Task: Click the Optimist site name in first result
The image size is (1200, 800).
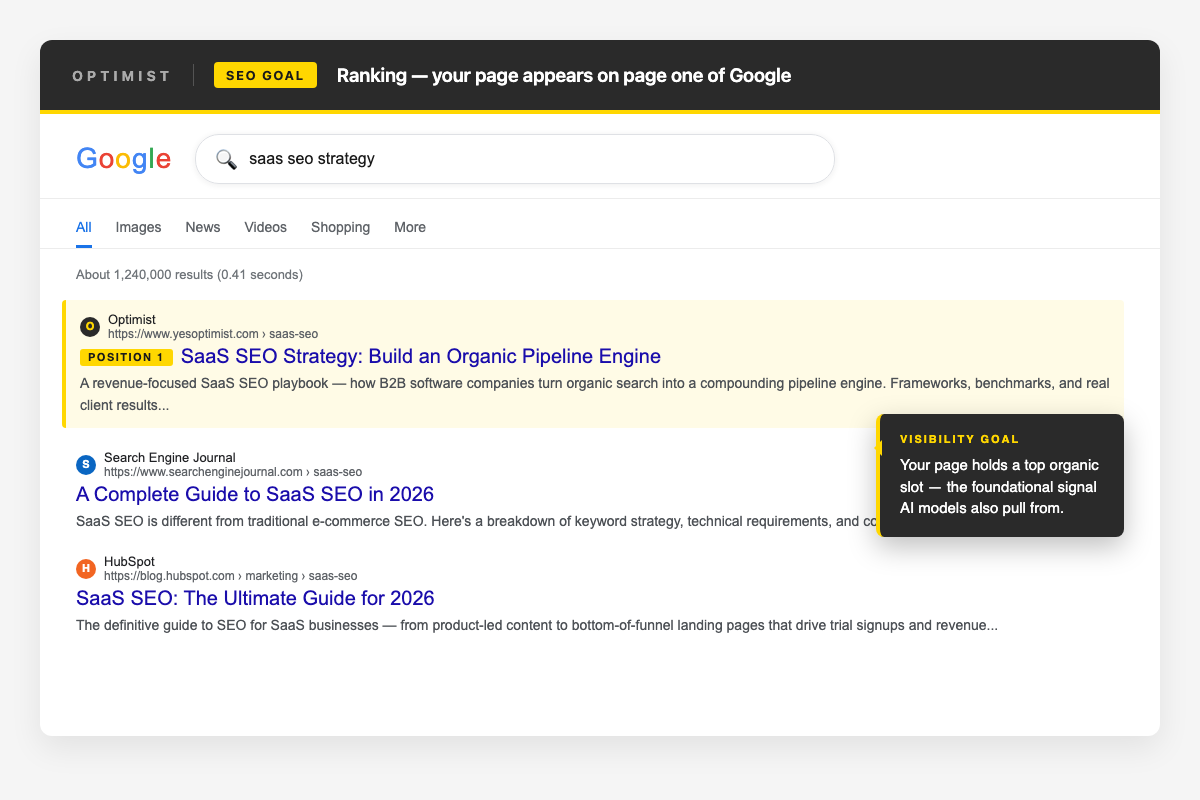Action: [x=132, y=320]
